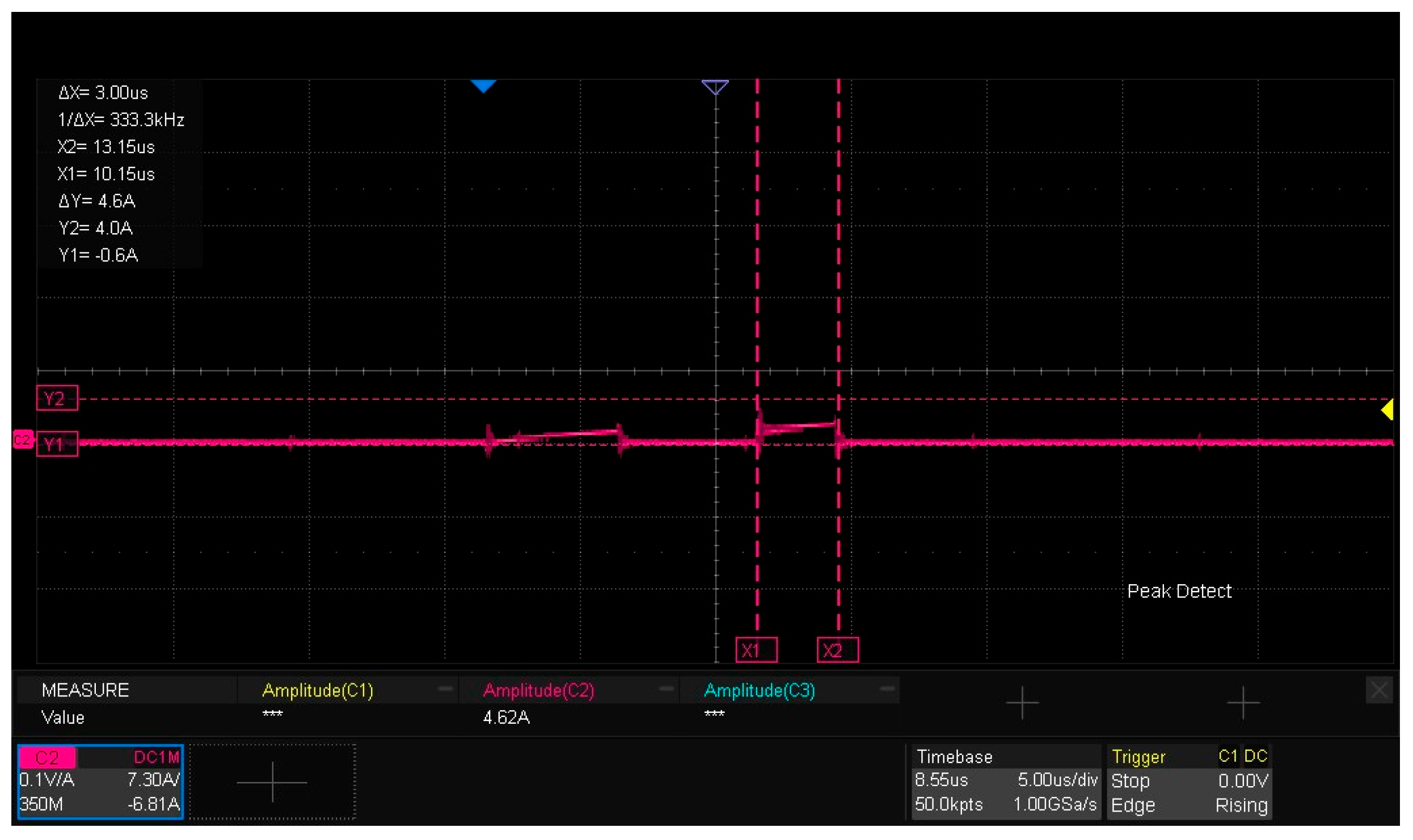Remove Amplitude(C3) measurement via minus icon
The width and height of the screenshot is (1413, 840).
(x=887, y=689)
